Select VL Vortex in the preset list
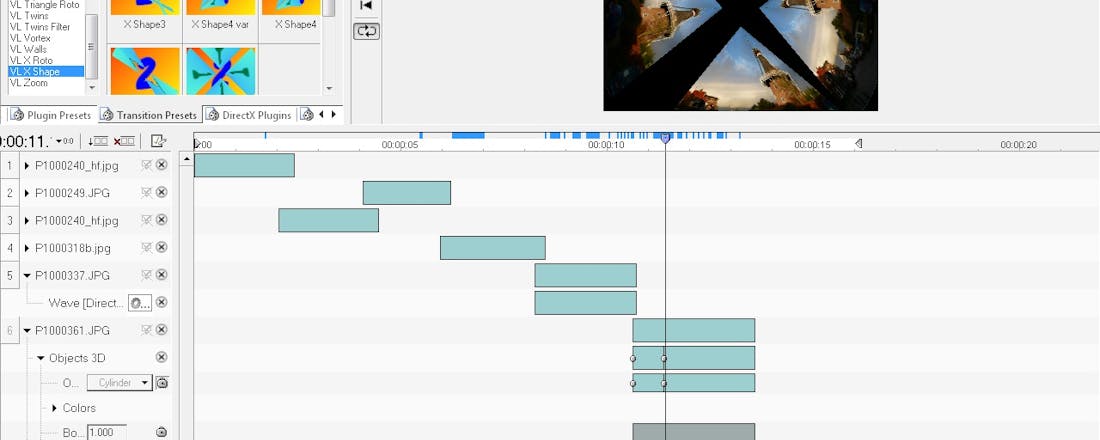Image resolution: width=1100 pixels, height=440 pixels. [x=30, y=38]
